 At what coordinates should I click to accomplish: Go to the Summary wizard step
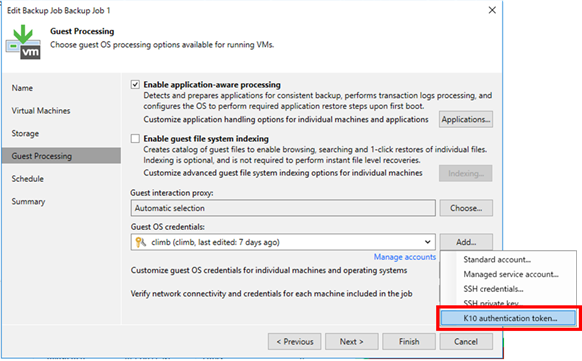(28, 201)
